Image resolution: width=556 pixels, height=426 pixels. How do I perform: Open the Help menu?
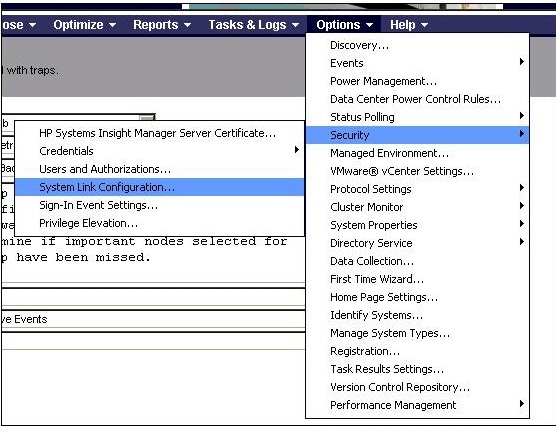click(x=409, y=25)
